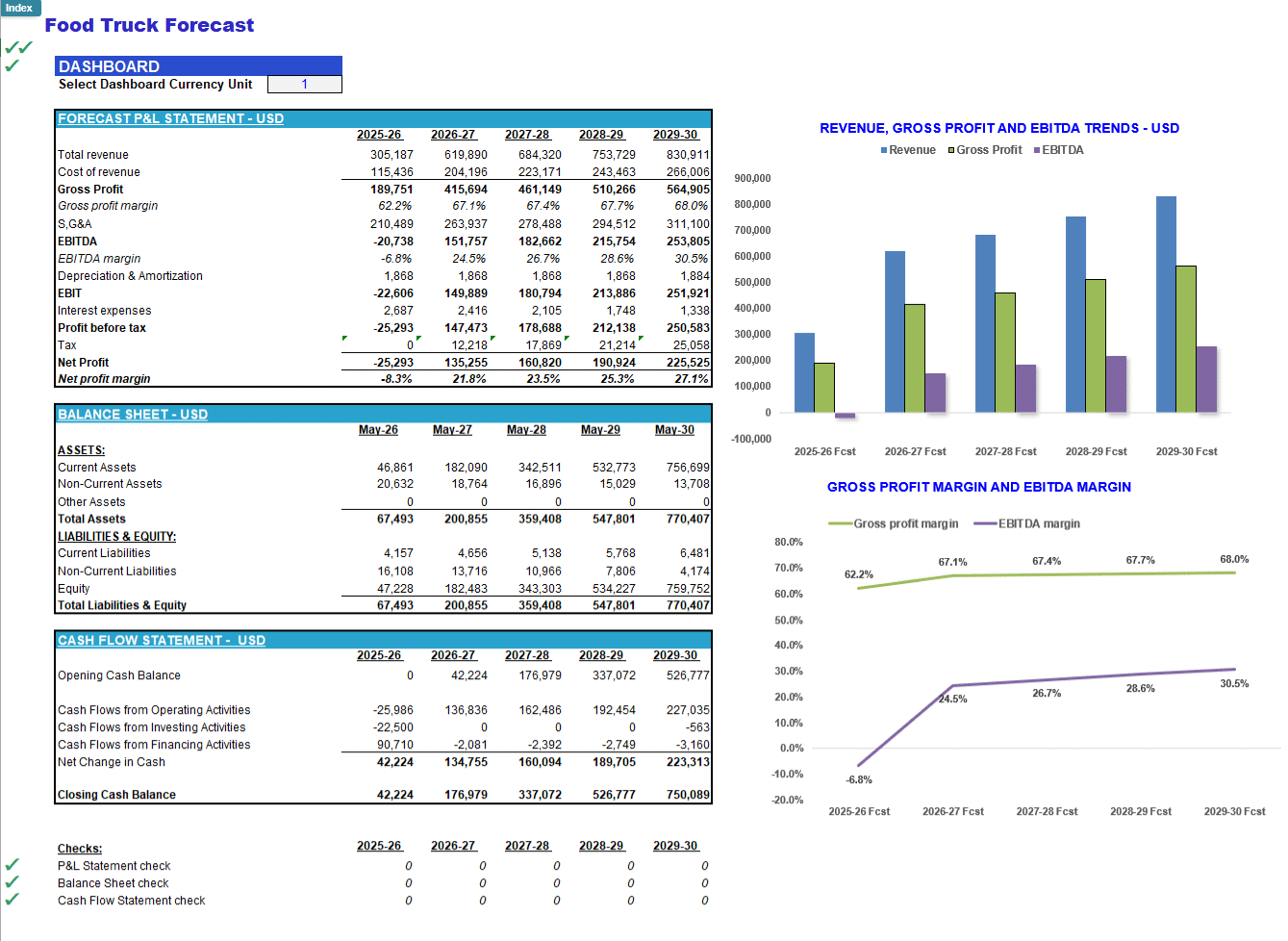Image resolution: width=1288 pixels, height=941 pixels.
Task: Select Financing Activities cash flow value 90,710
Action: [395, 745]
